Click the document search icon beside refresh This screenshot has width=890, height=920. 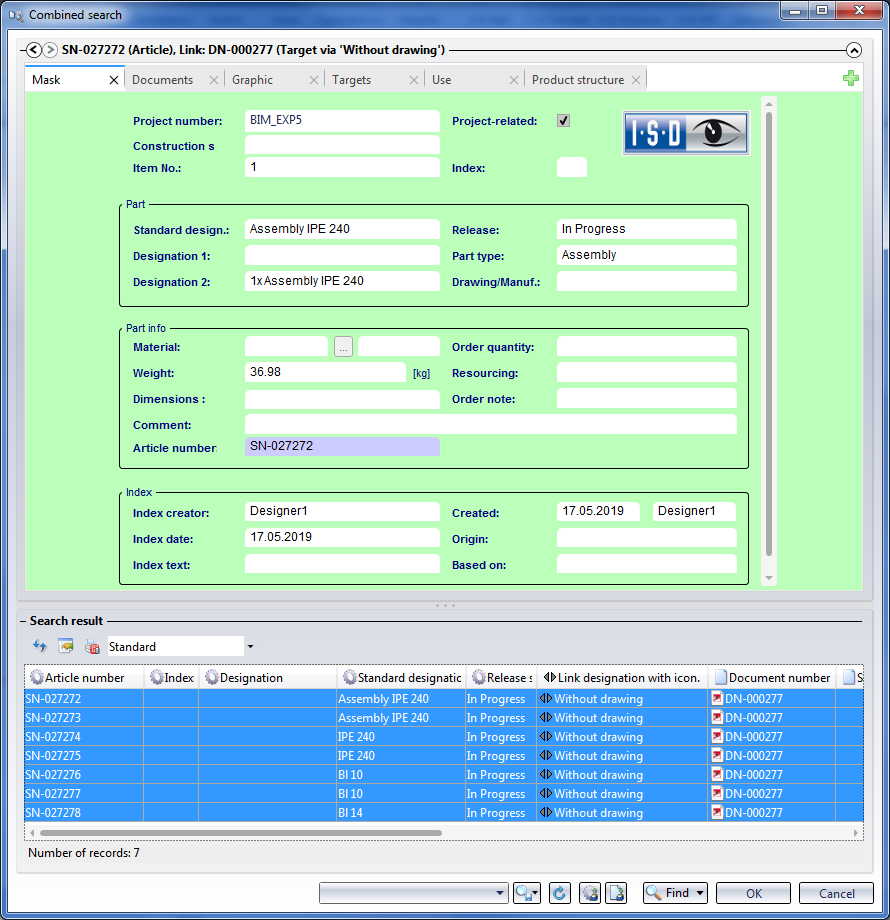[x=617, y=893]
